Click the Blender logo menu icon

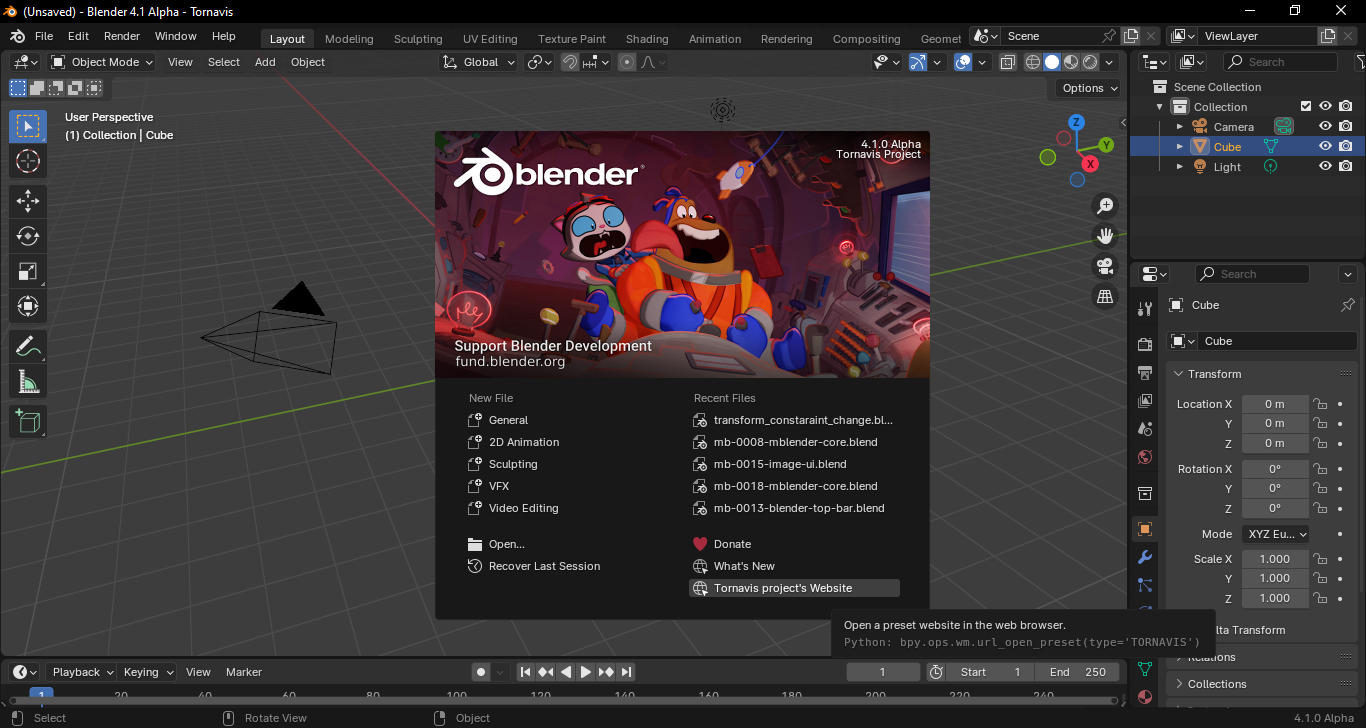click(x=17, y=36)
